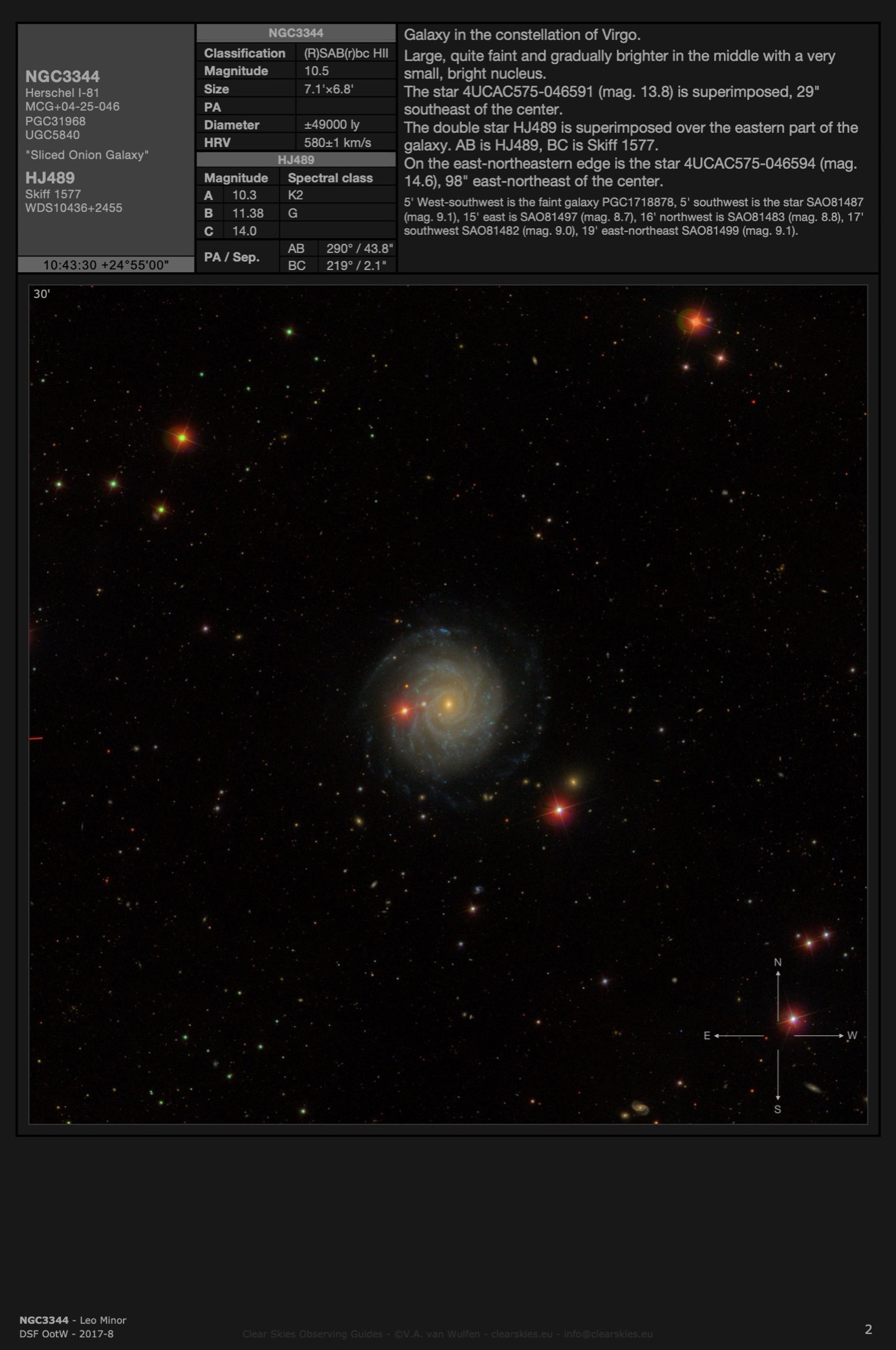The width and height of the screenshot is (896, 1350).
Task: Click the north arrow on the compass
Action: click(778, 987)
